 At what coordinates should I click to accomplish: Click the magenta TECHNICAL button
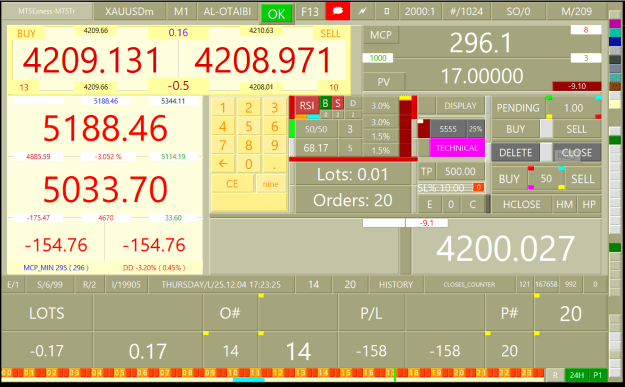click(457, 148)
